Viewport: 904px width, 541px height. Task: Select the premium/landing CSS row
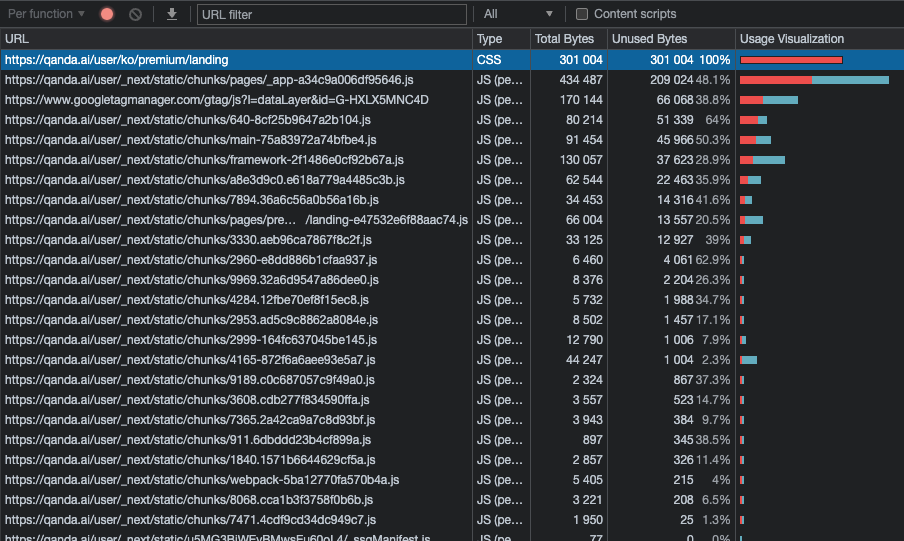[452, 60]
